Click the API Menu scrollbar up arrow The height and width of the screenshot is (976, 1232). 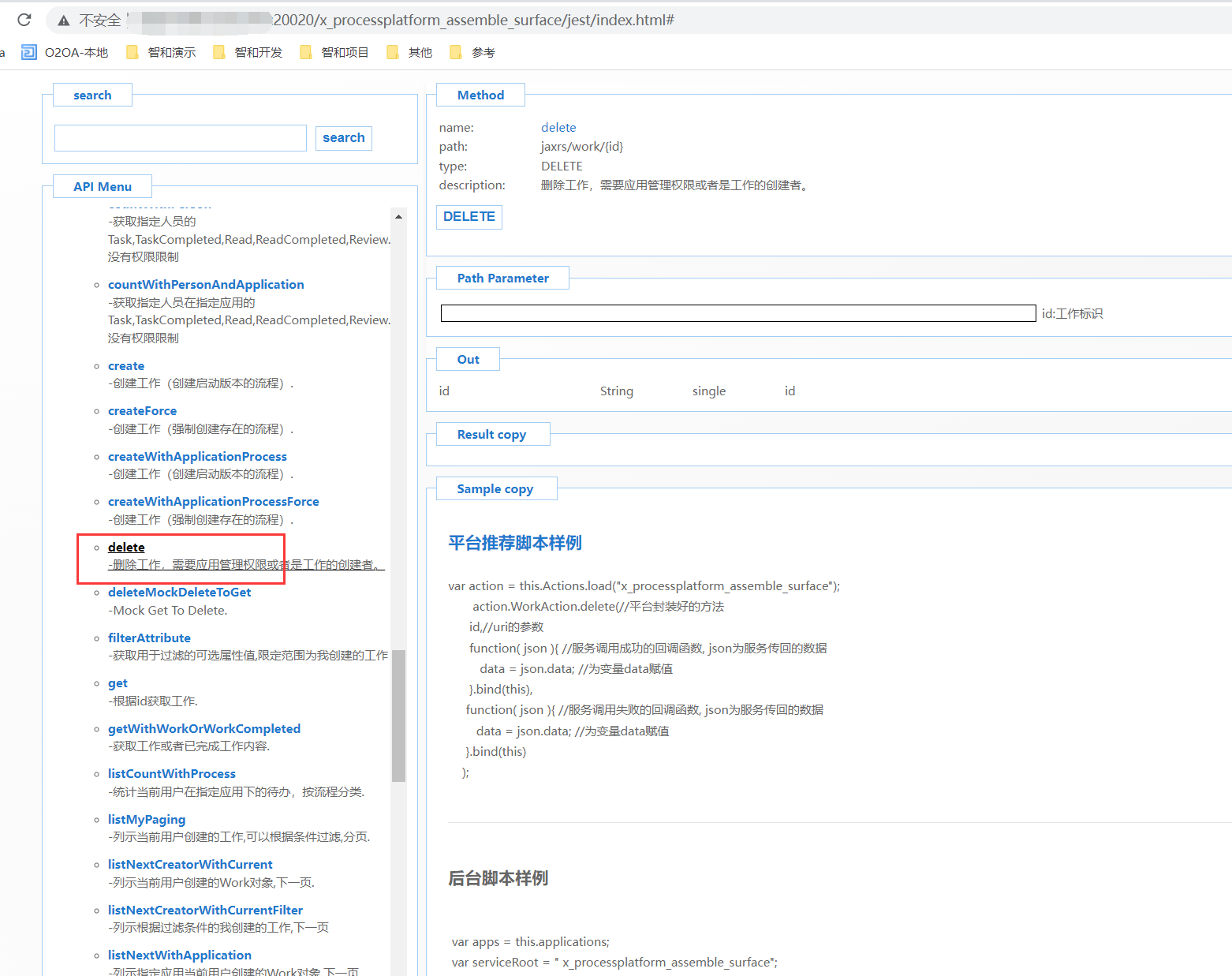pos(398,216)
